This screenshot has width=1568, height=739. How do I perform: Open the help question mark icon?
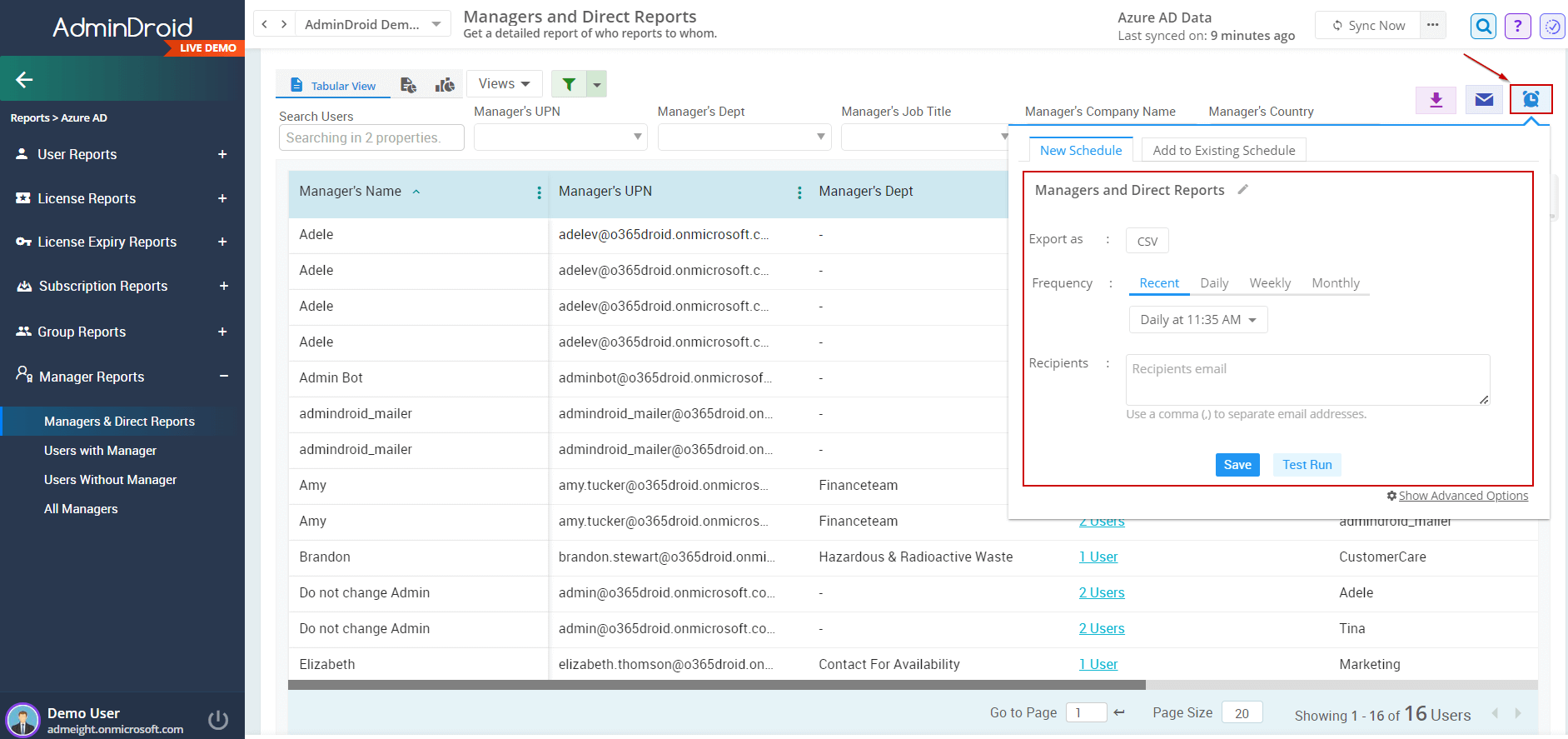pos(1517,26)
